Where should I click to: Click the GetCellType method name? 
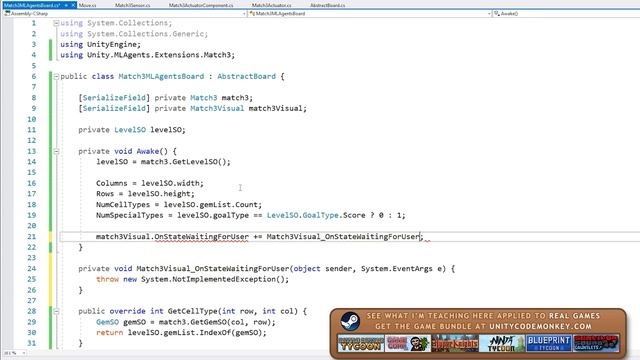pyautogui.click(x=192, y=311)
